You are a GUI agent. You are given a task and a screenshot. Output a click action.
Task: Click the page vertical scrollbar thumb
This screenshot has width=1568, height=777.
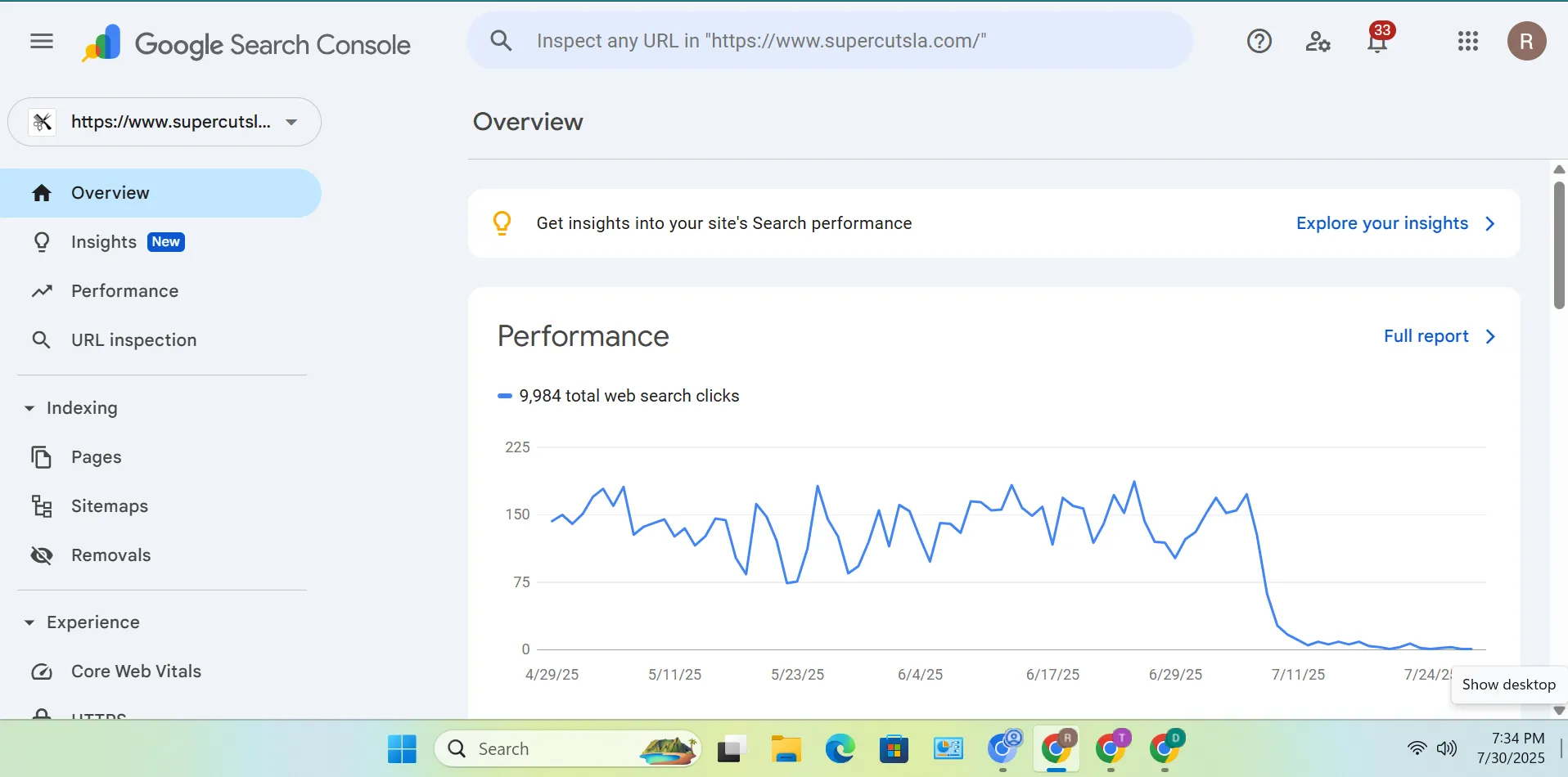(x=1559, y=245)
